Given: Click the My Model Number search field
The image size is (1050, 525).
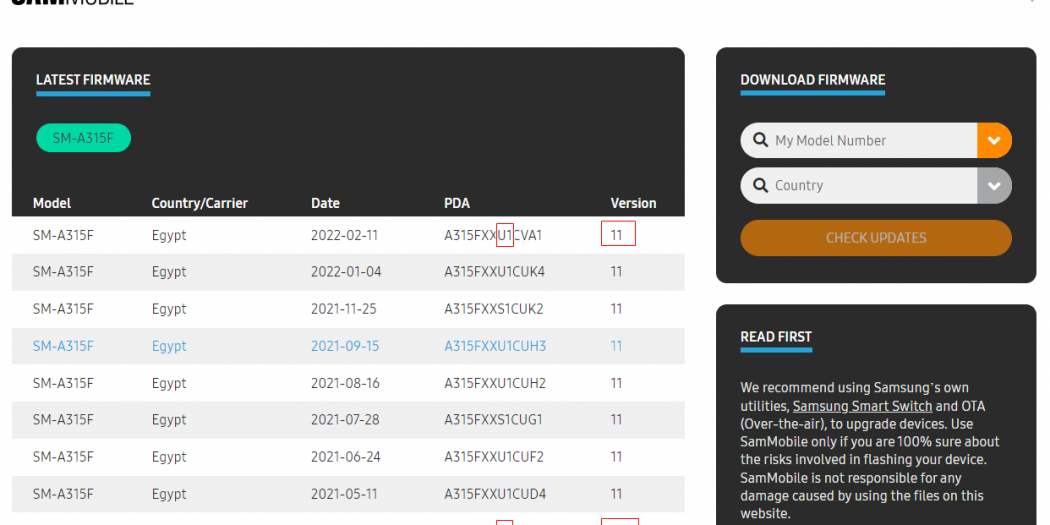Looking at the screenshot, I should (859, 141).
